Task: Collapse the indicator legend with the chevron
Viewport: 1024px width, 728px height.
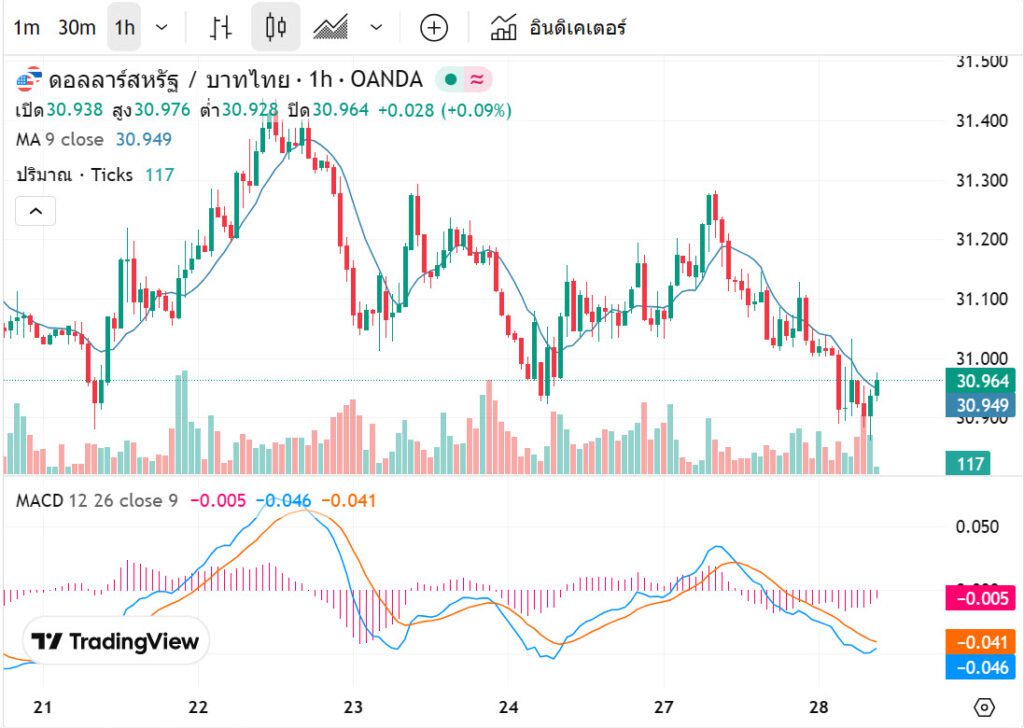Action: point(35,211)
